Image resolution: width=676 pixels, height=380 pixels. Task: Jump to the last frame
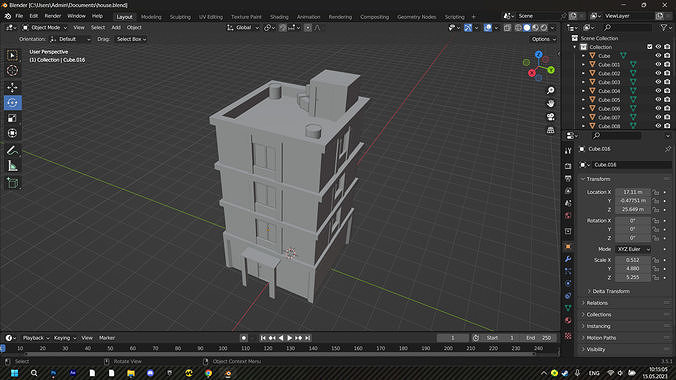click(x=308, y=338)
